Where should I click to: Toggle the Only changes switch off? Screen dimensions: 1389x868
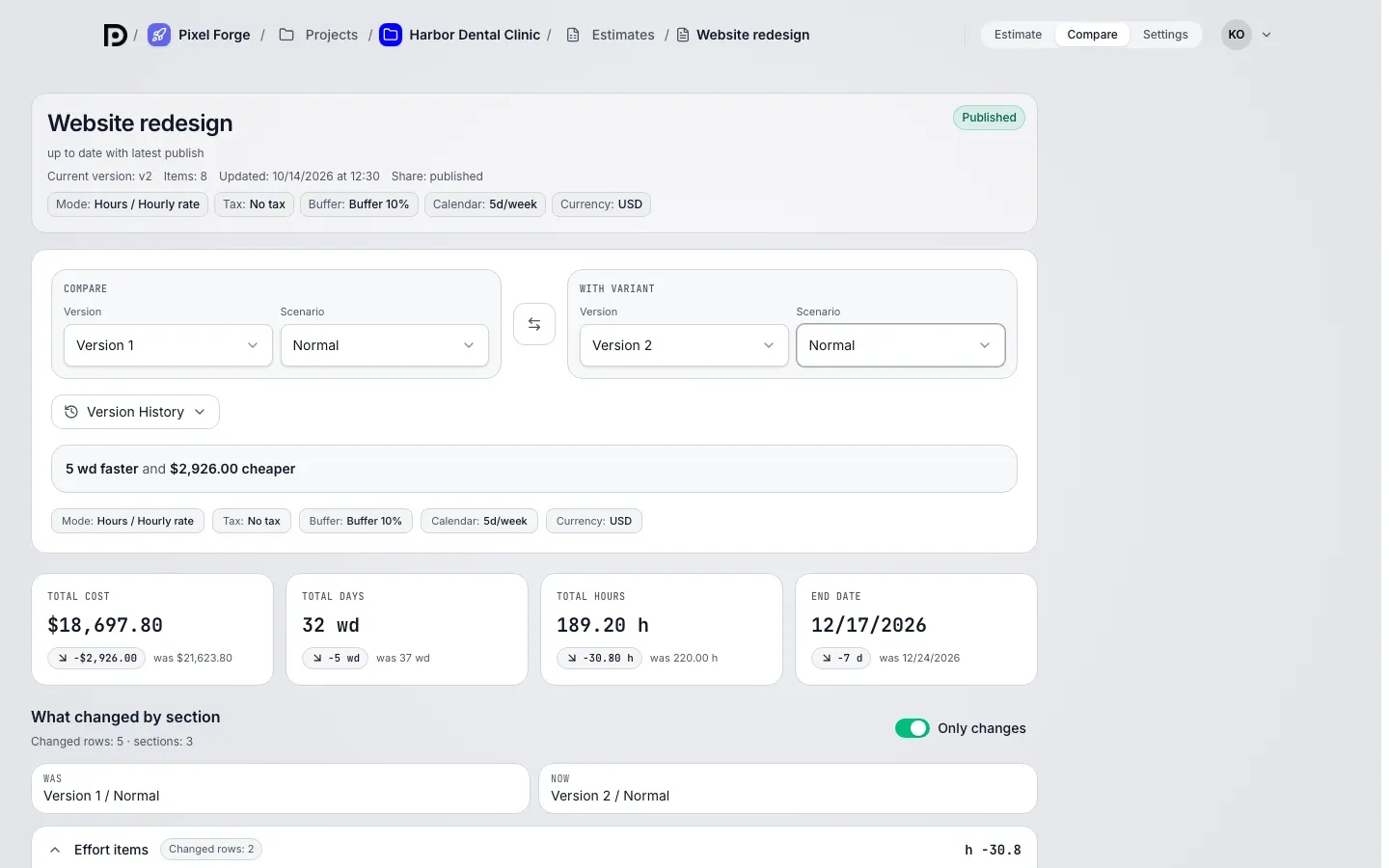coord(912,728)
